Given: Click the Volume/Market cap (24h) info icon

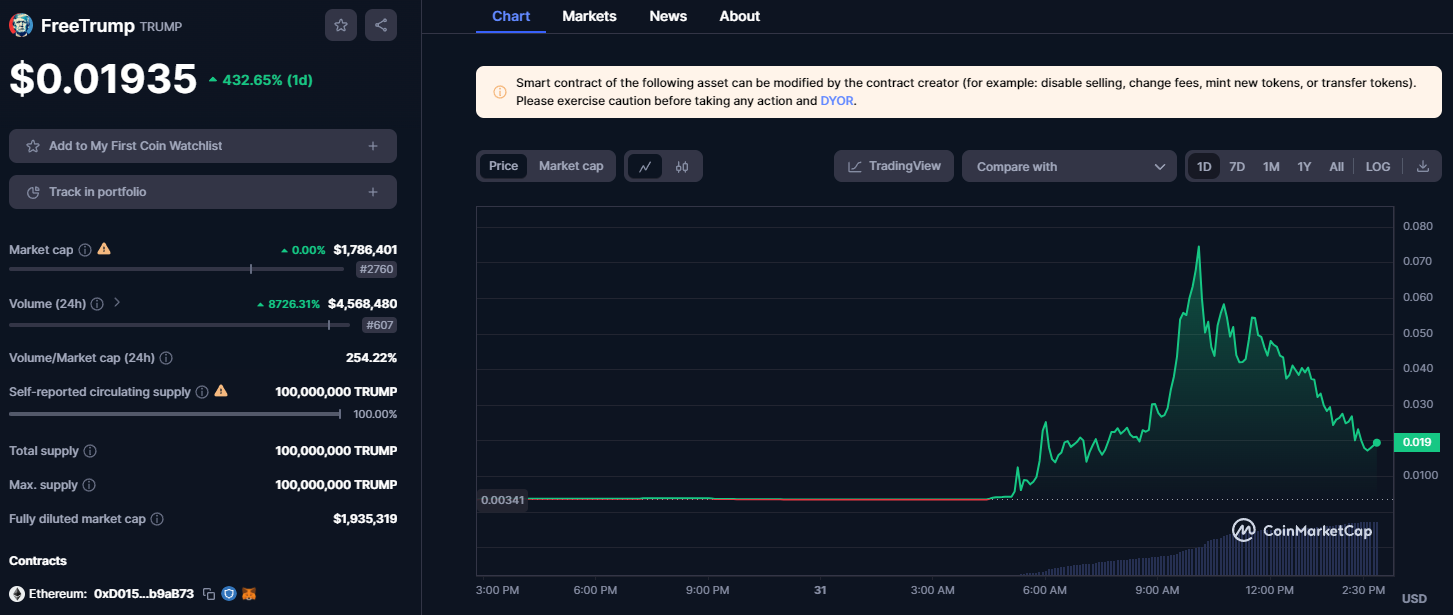Looking at the screenshot, I should [x=166, y=358].
